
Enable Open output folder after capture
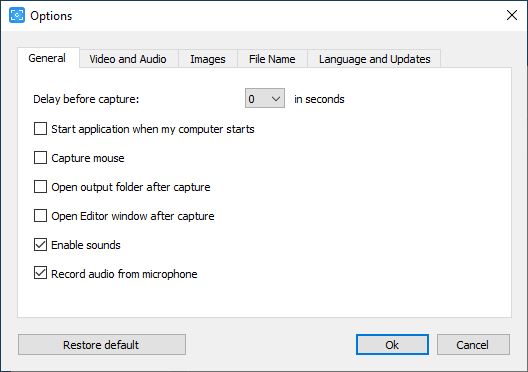coord(40,187)
